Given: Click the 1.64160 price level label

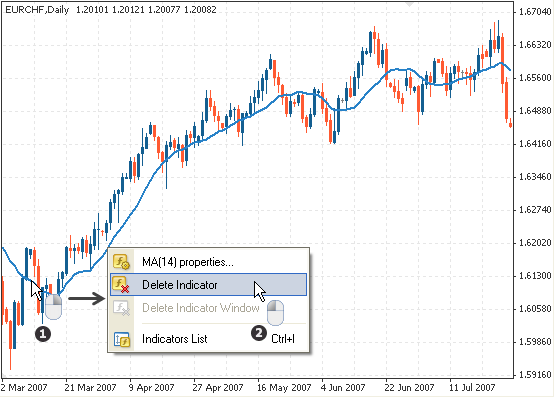Looking at the screenshot, I should point(535,144).
